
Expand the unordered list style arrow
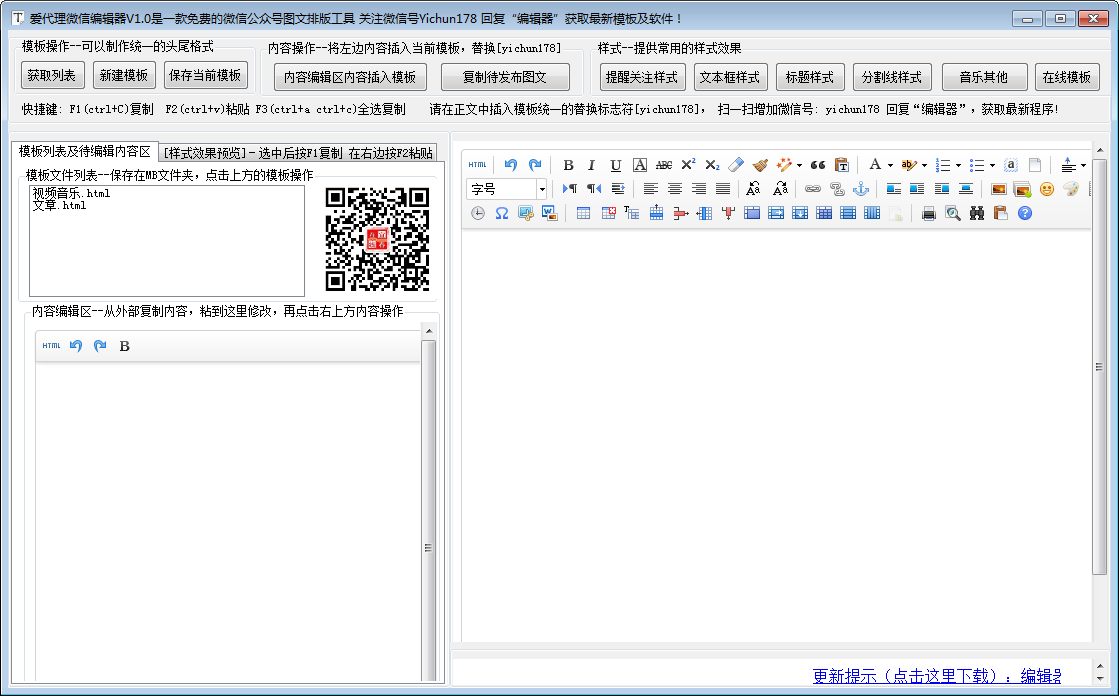tap(992, 166)
